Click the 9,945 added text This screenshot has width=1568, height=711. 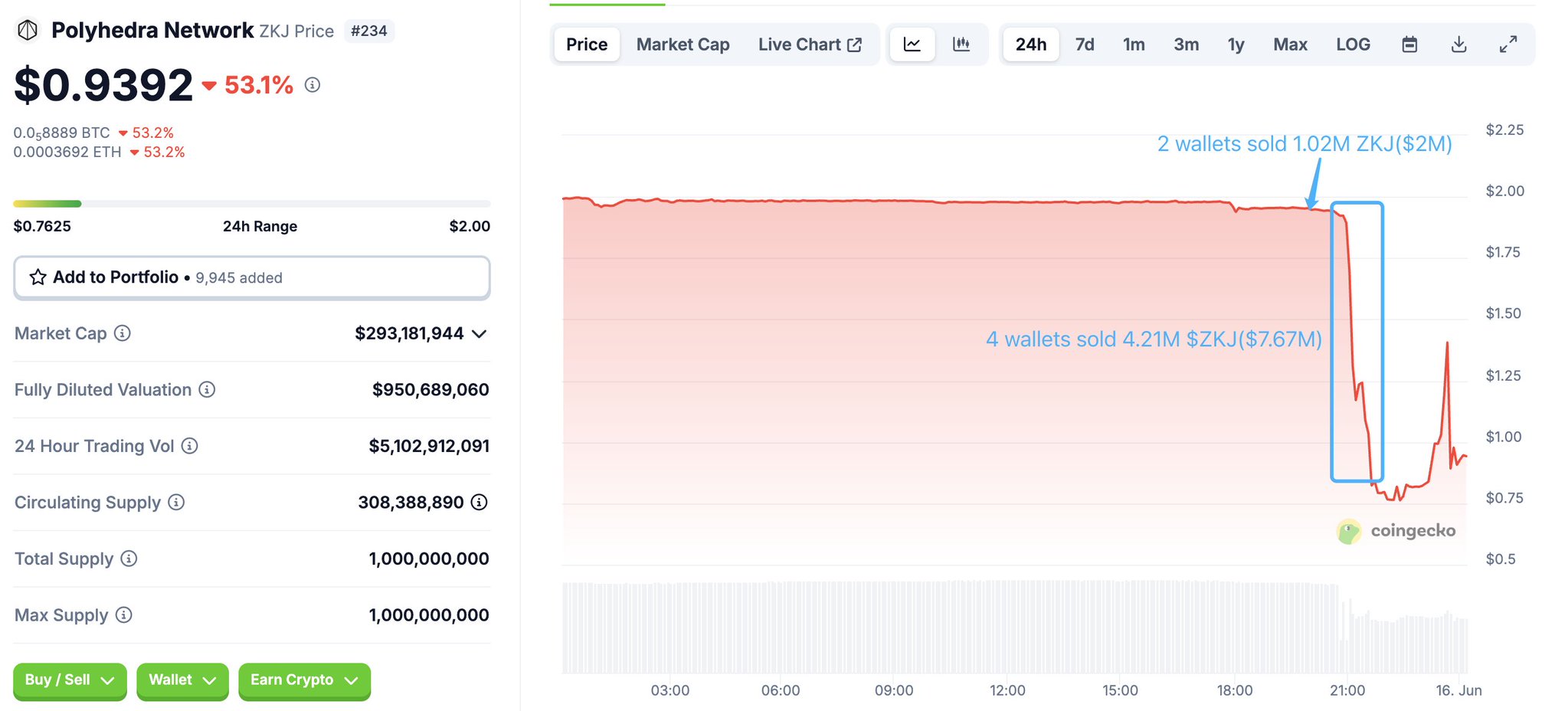[239, 278]
